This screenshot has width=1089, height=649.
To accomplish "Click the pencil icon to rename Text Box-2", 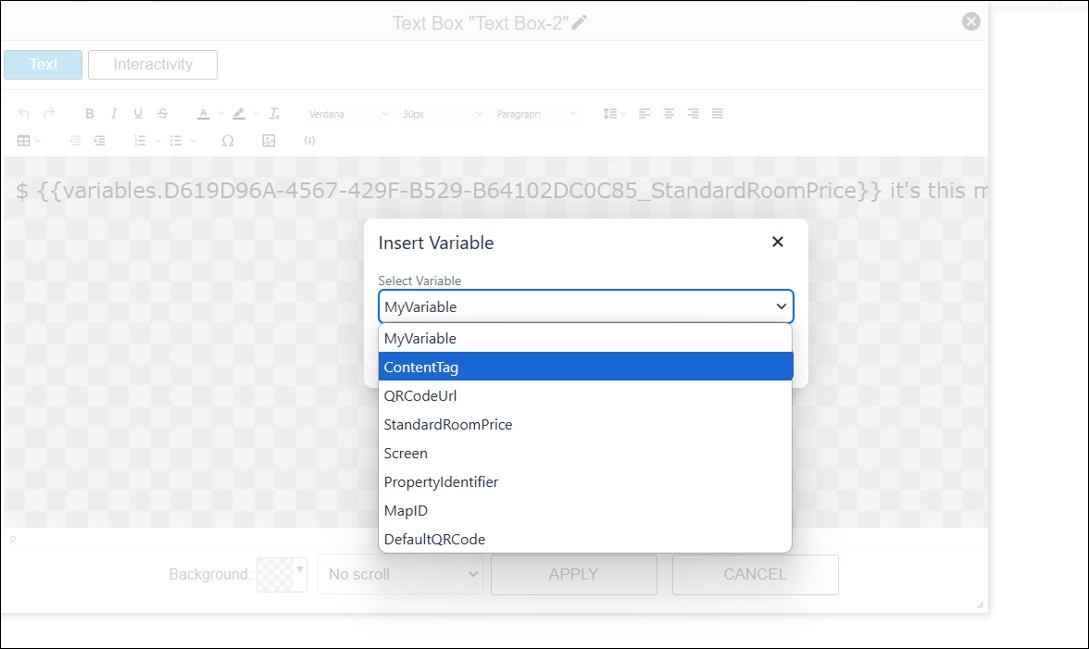I will [579, 22].
